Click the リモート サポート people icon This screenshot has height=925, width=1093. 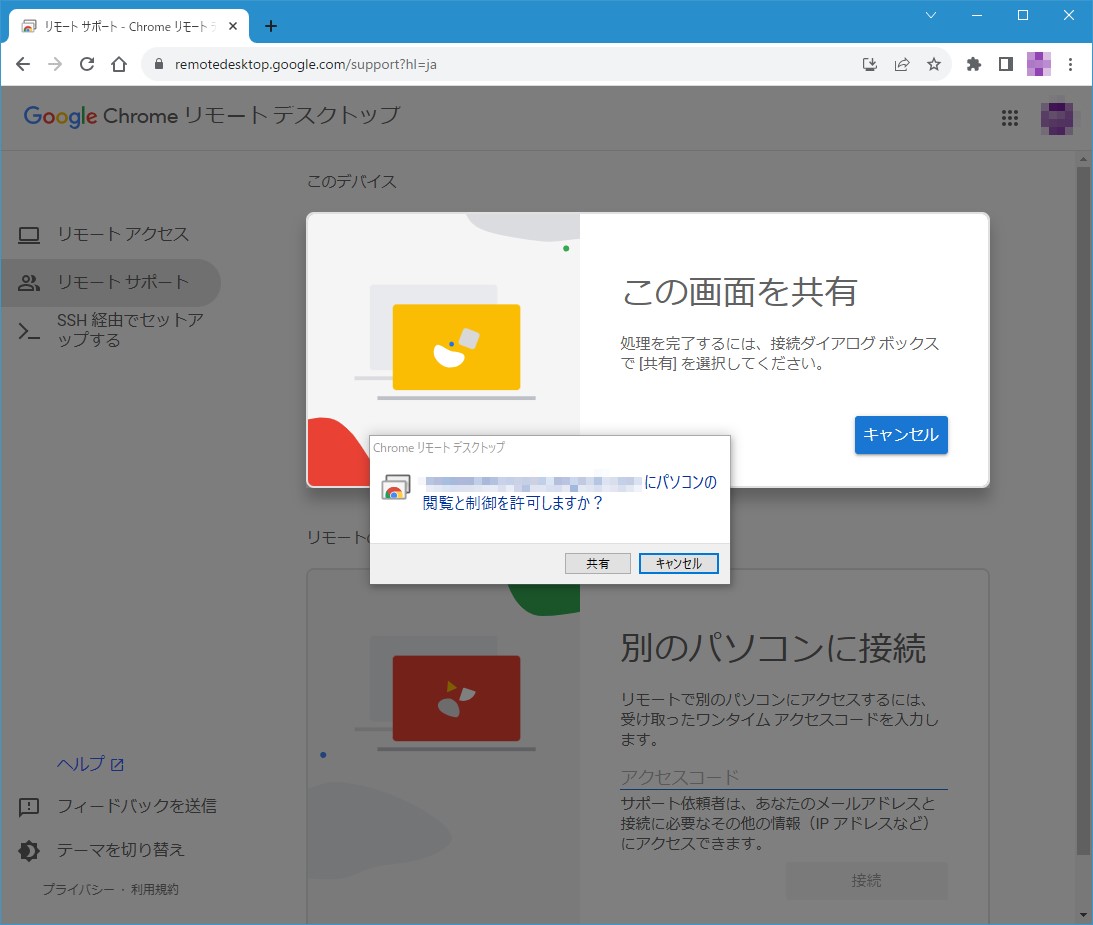coord(29,282)
